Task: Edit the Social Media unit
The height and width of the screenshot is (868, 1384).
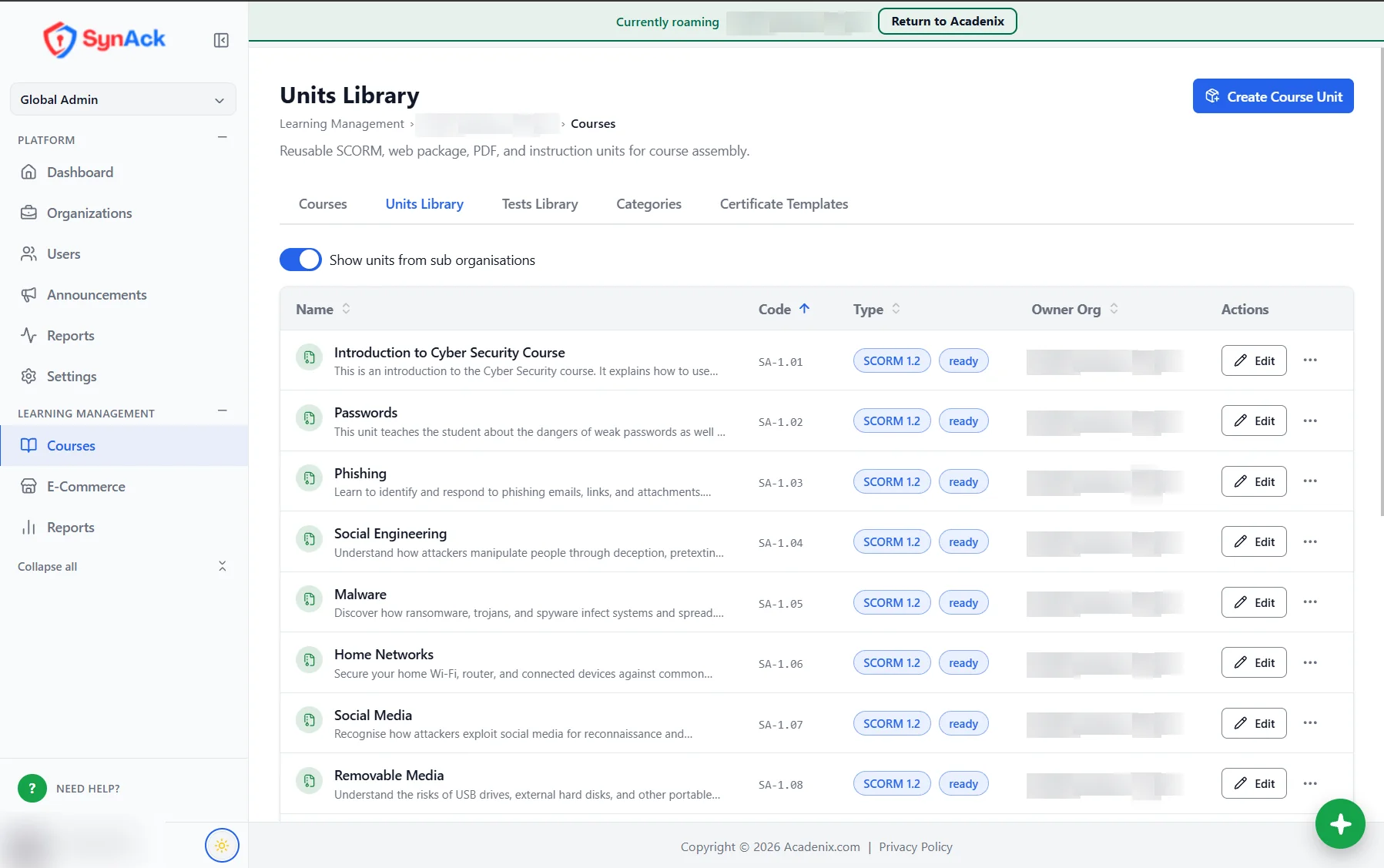Action: tap(1254, 723)
